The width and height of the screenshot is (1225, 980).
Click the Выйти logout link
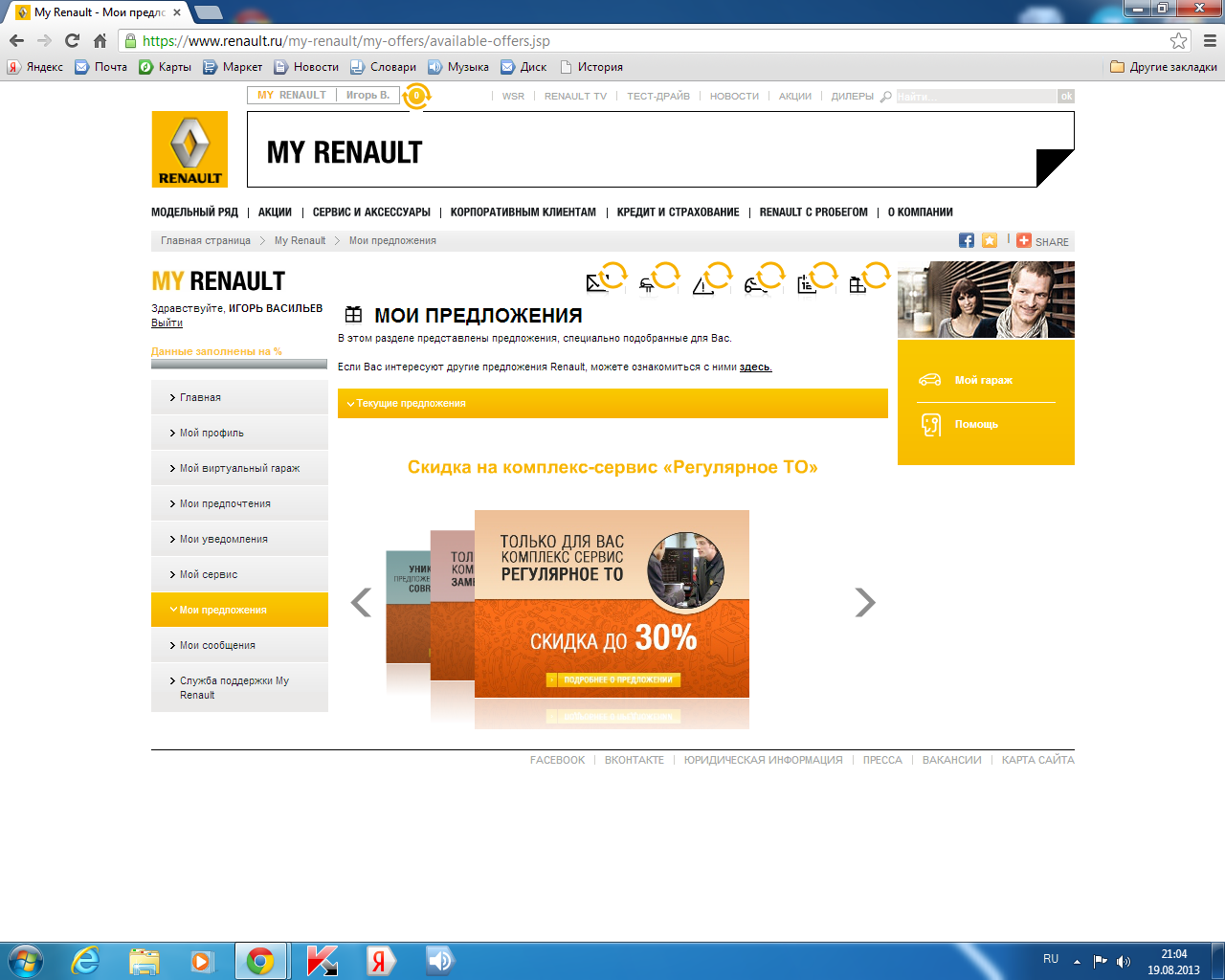(x=167, y=323)
